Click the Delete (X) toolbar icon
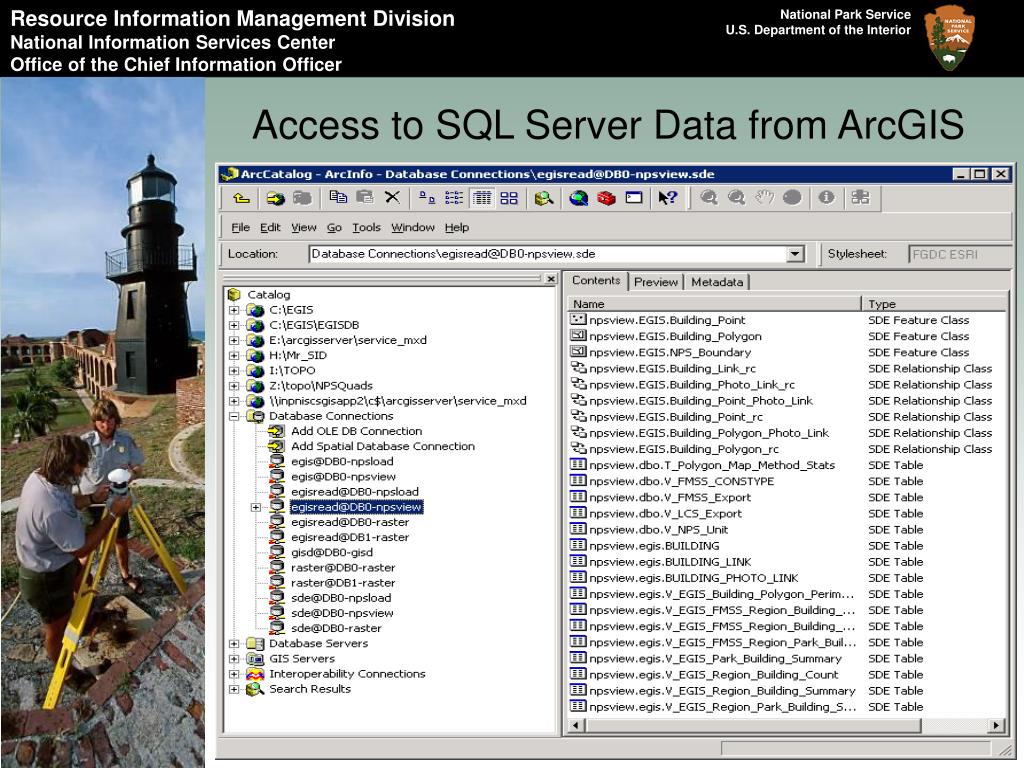Image resolution: width=1024 pixels, height=768 pixels. 392,197
